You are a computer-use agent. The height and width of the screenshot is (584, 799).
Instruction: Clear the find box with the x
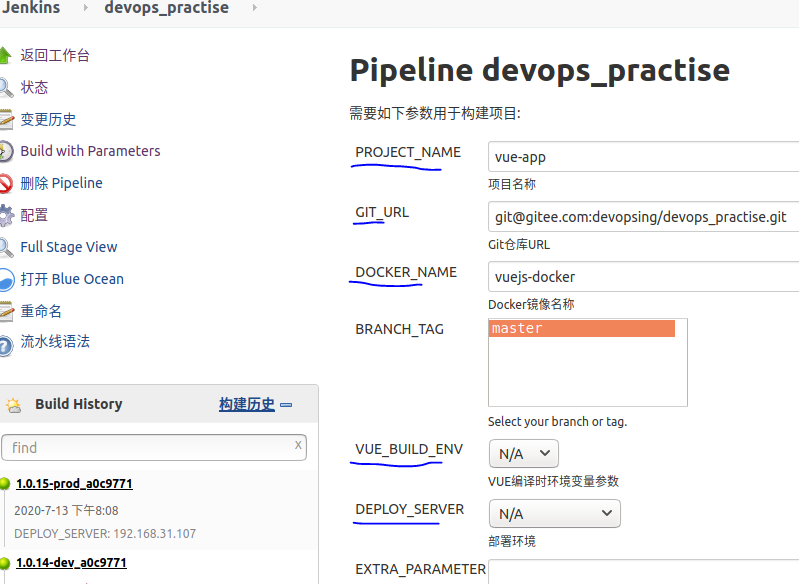point(298,445)
